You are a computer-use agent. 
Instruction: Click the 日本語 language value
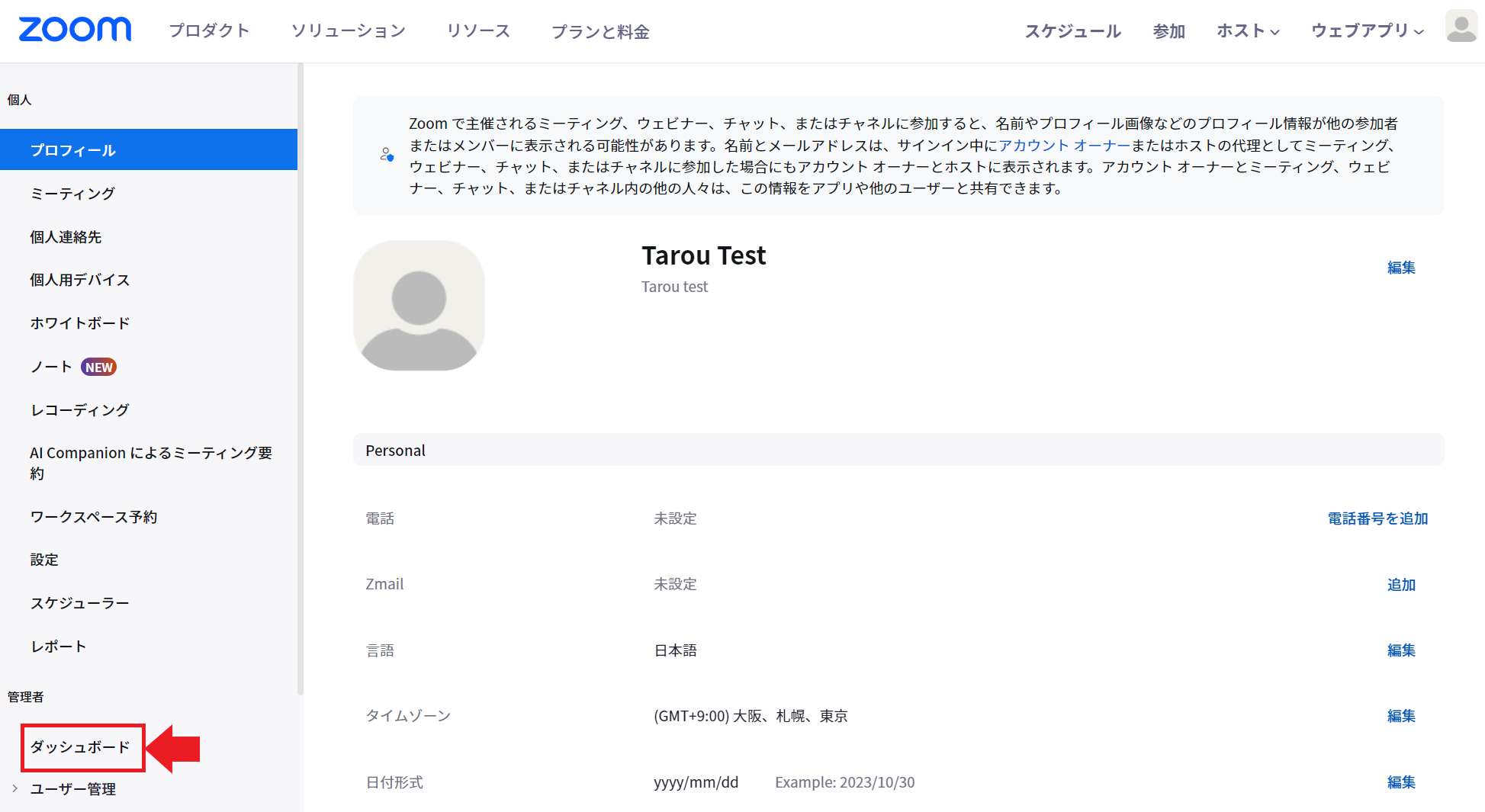click(x=675, y=650)
